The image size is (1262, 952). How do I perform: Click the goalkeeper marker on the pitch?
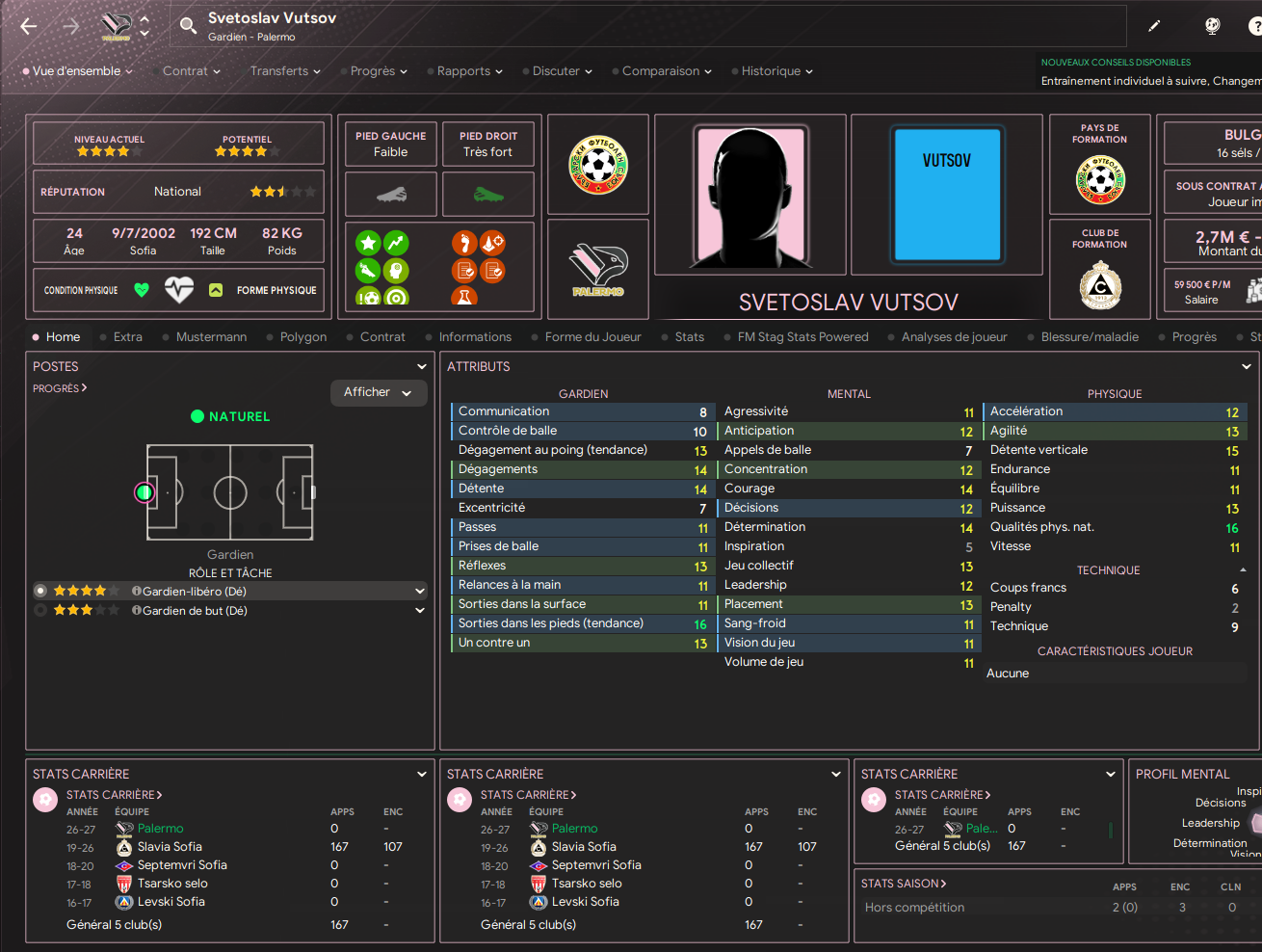click(x=145, y=492)
